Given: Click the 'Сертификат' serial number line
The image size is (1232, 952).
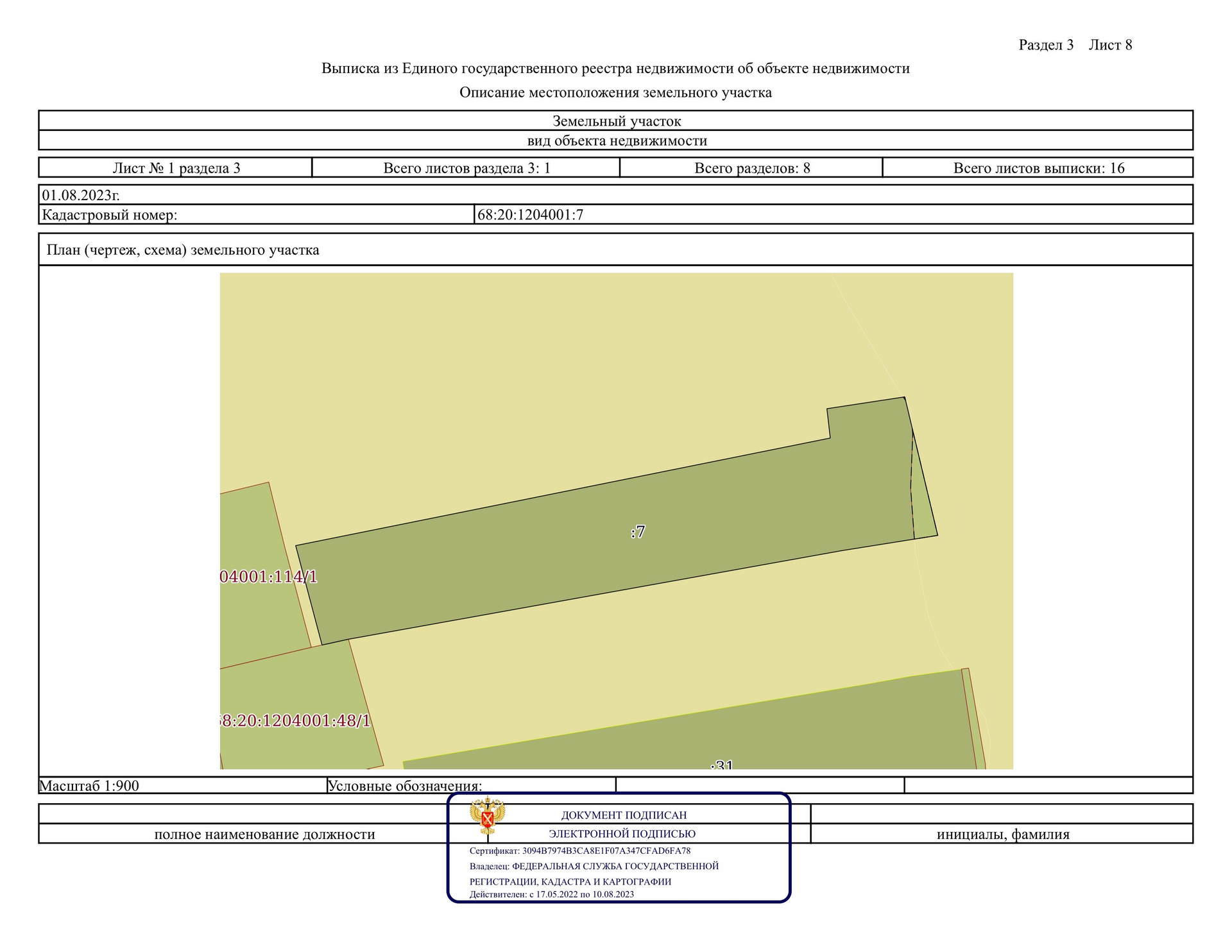Looking at the screenshot, I should click(x=580, y=851).
